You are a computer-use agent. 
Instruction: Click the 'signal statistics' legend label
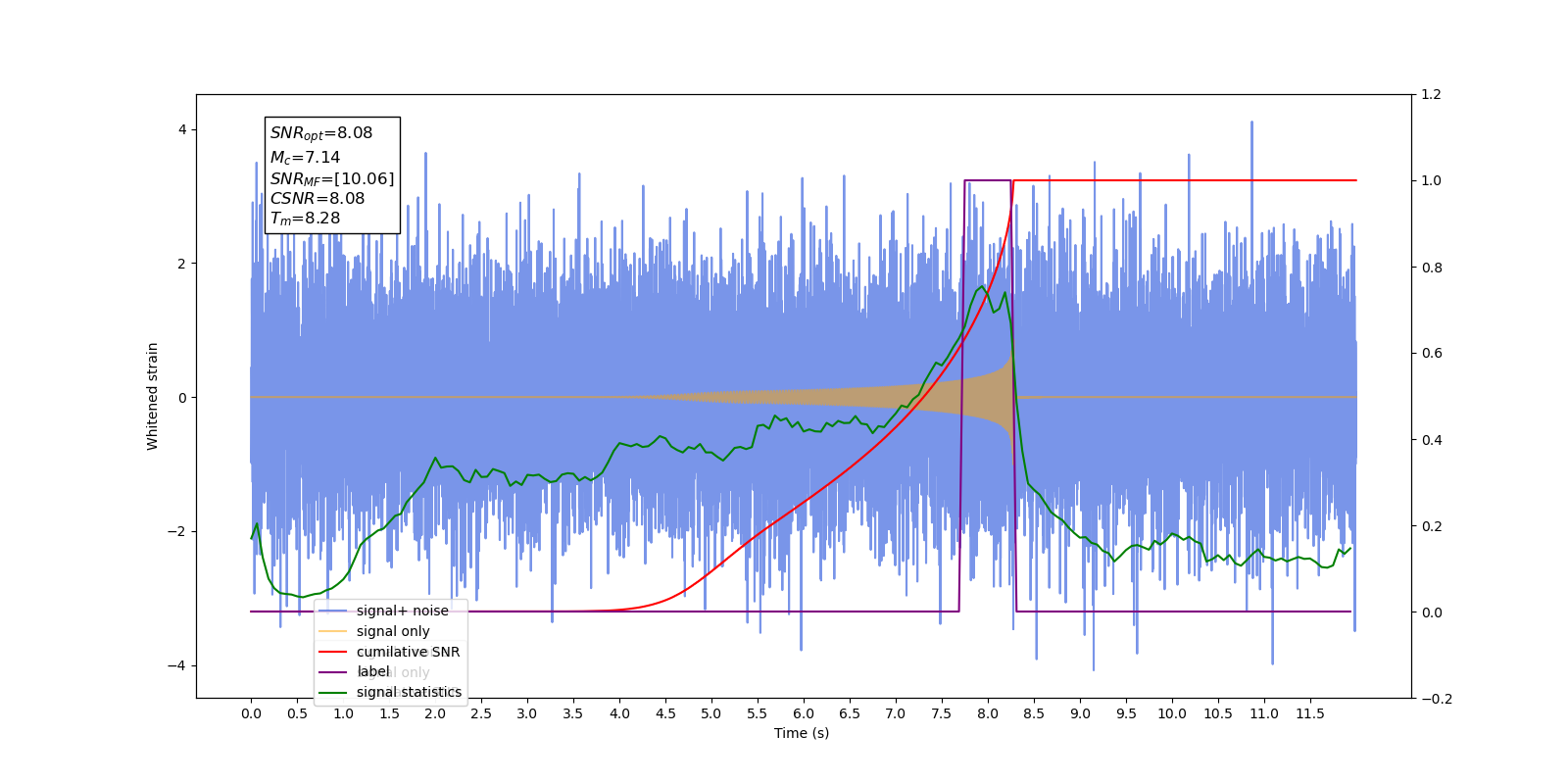tap(409, 692)
